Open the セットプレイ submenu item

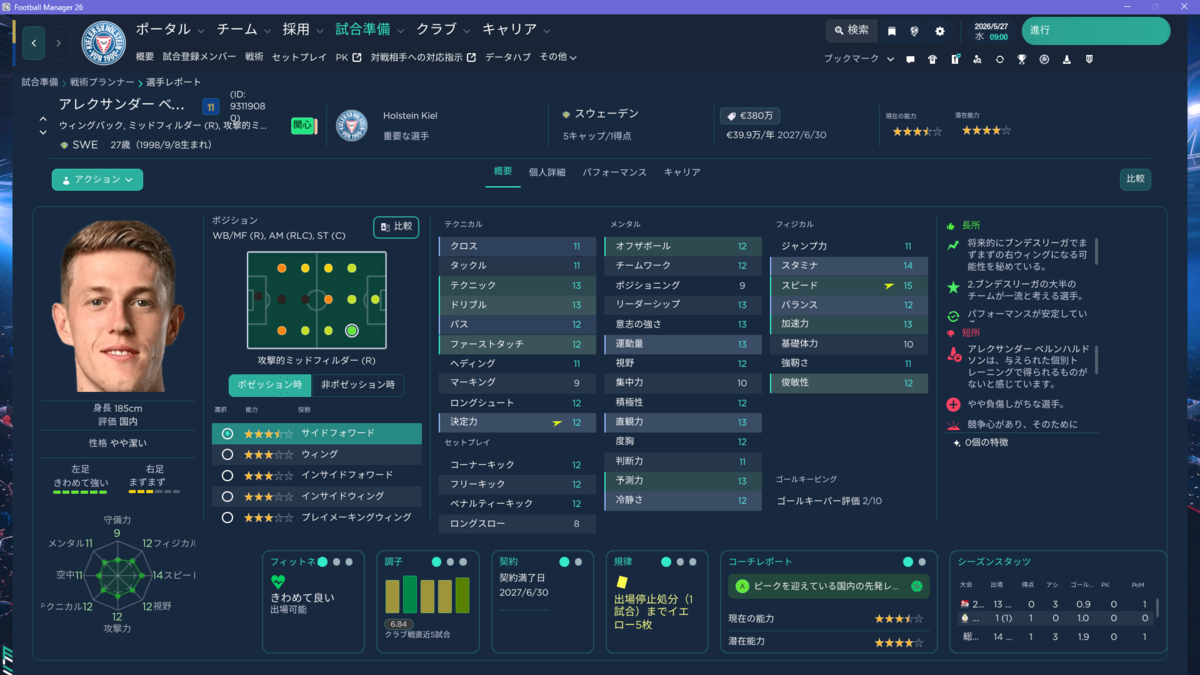299,57
